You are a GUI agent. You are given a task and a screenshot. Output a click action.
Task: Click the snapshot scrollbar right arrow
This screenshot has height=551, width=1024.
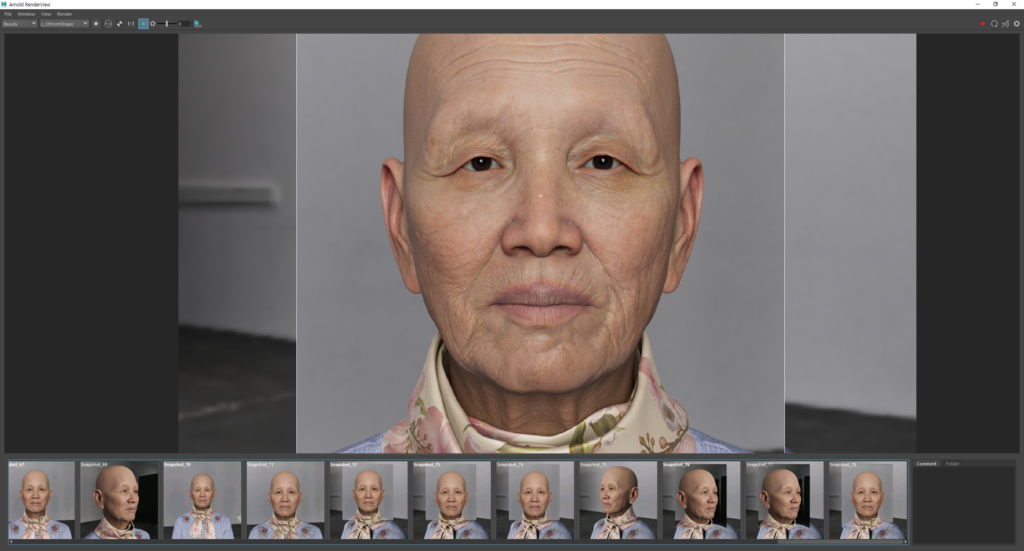(x=905, y=541)
